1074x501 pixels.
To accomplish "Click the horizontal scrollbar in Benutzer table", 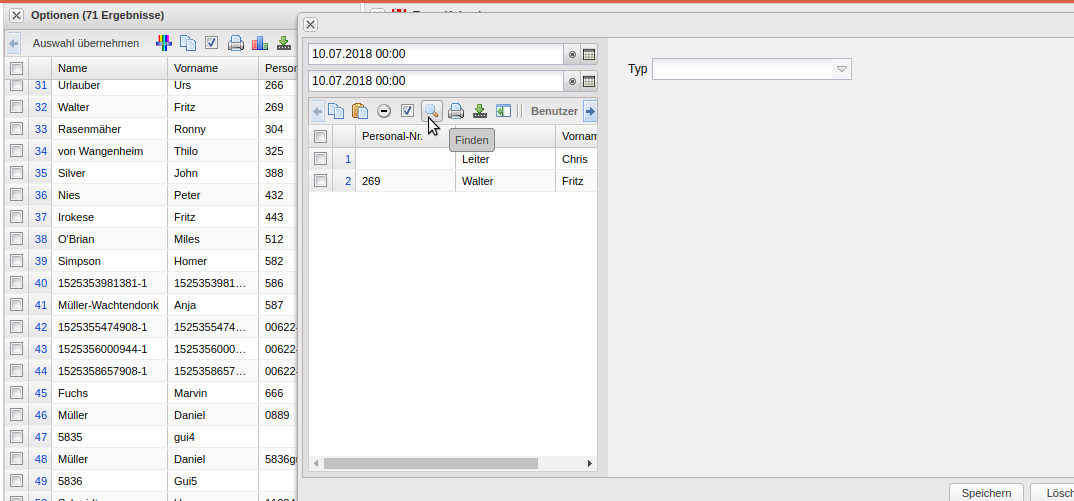I will coord(430,463).
